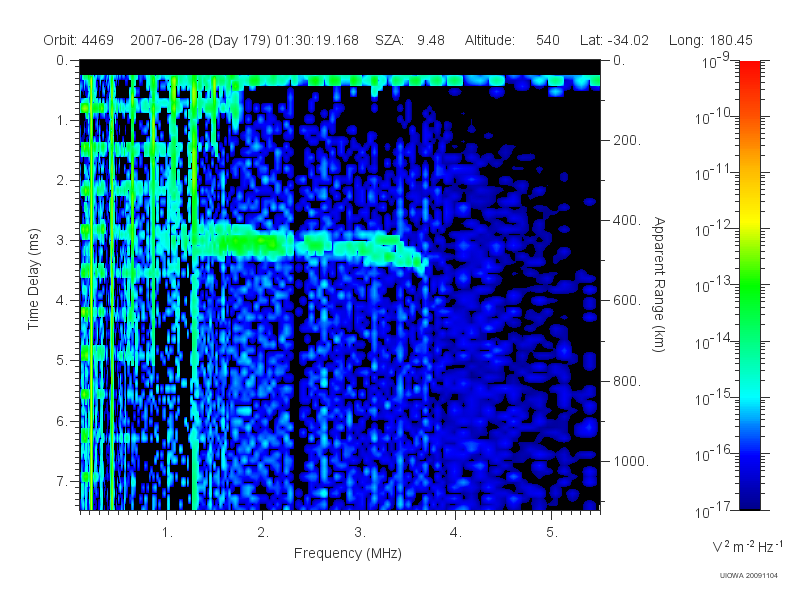Image resolution: width=800 pixels, height=600 pixels.
Task: Click the '3.' tick on Time Delay axis
Action: tap(62, 240)
